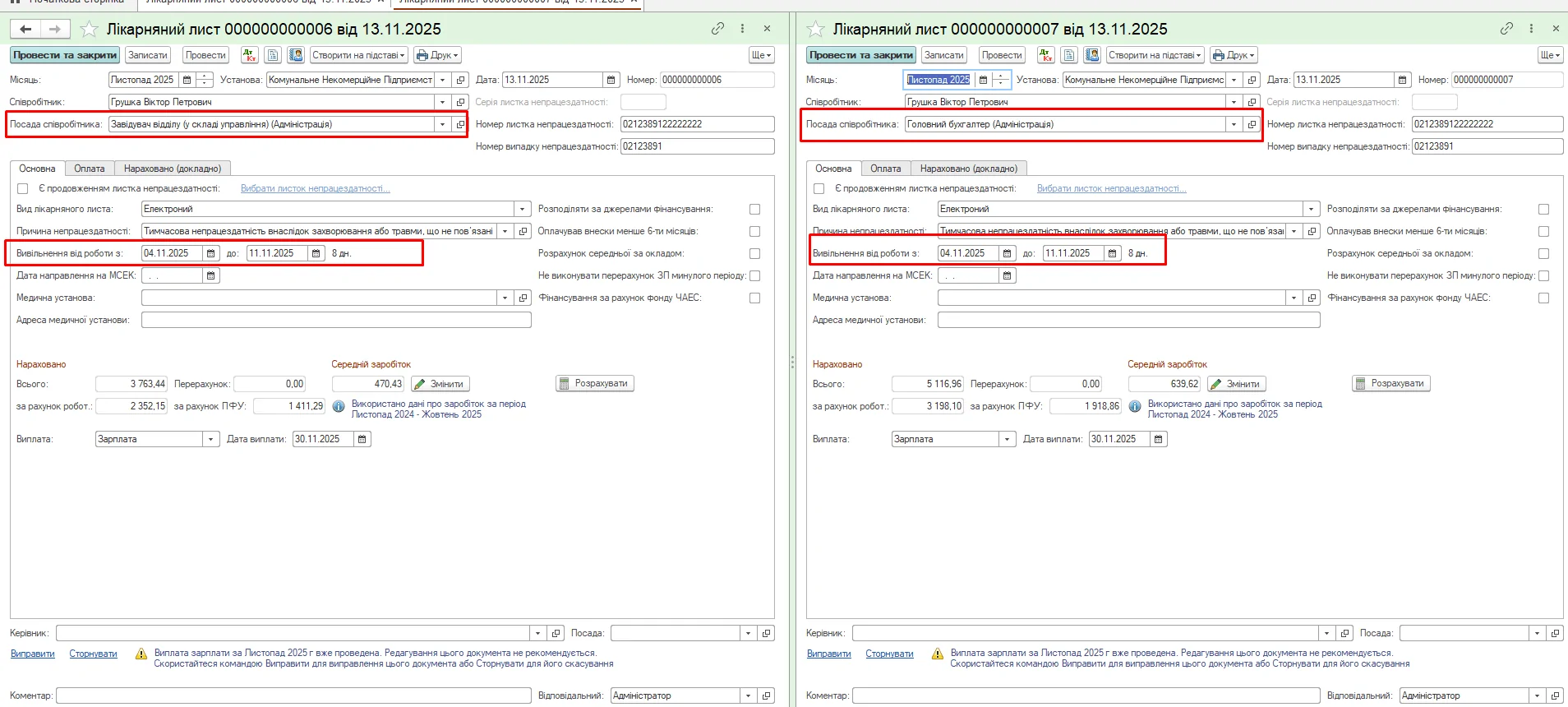The width and height of the screenshot is (1568, 707).
Task: Open calendar for end date 11.11.2025 right
Action: coord(1112,253)
